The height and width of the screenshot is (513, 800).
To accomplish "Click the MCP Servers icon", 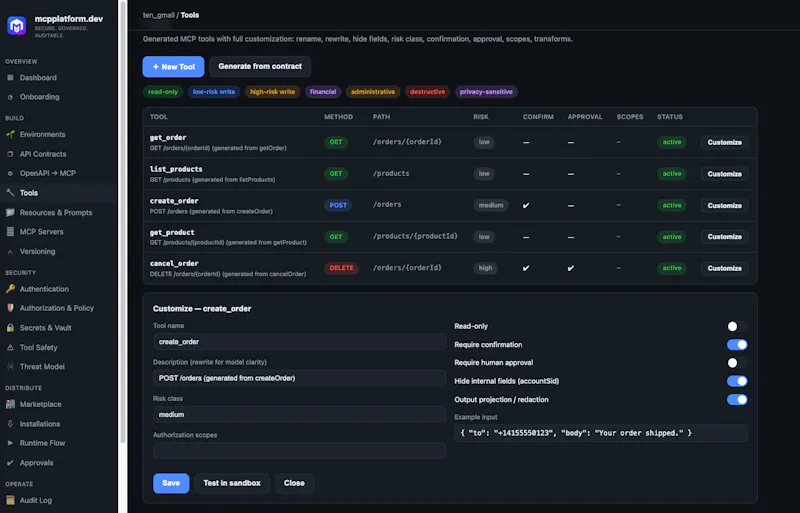I will 10,232.
